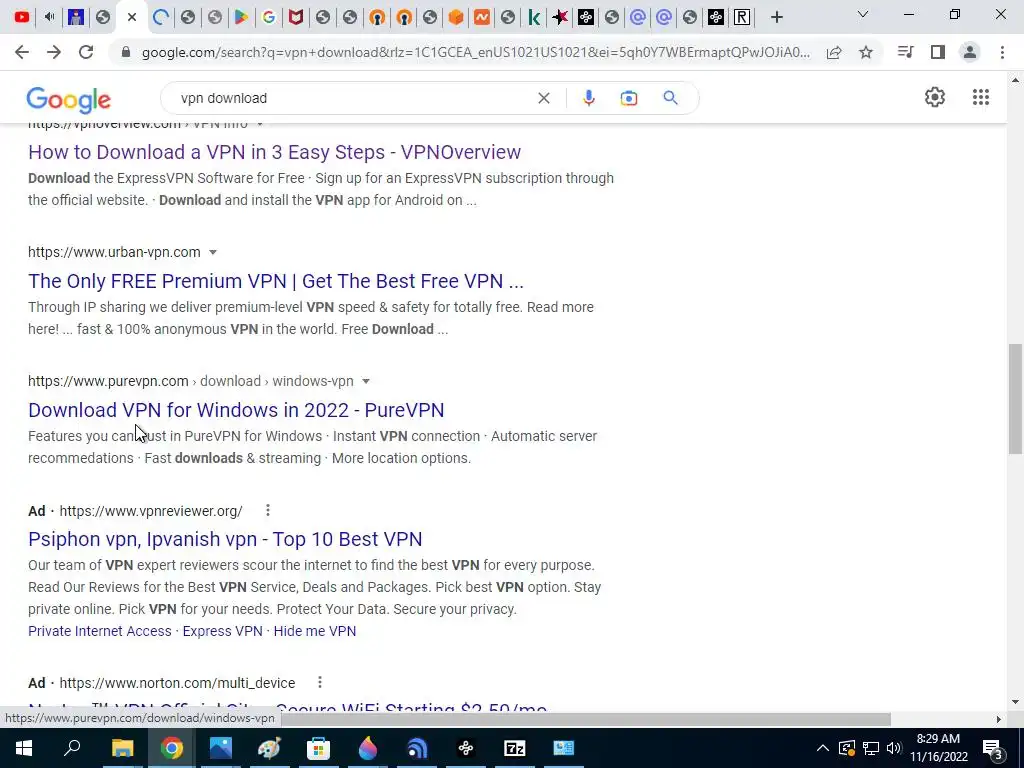1024x768 pixels.
Task: Open the McAfee shield tab
Action: click(296, 17)
